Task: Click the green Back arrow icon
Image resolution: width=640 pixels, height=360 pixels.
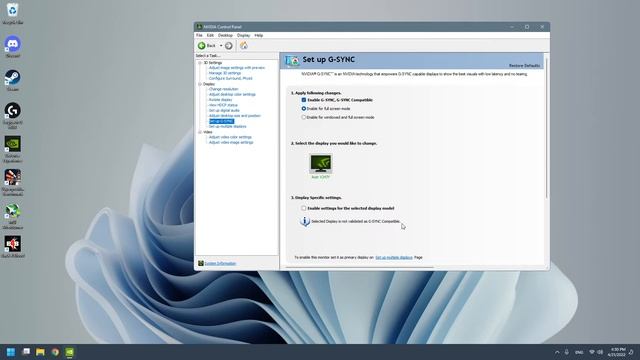Action: pos(202,46)
